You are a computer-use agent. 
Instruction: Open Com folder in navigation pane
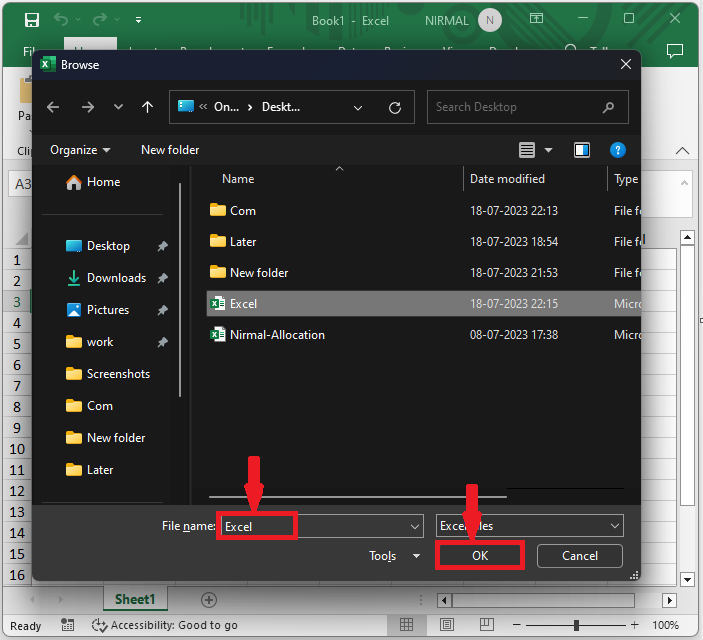coord(89,406)
